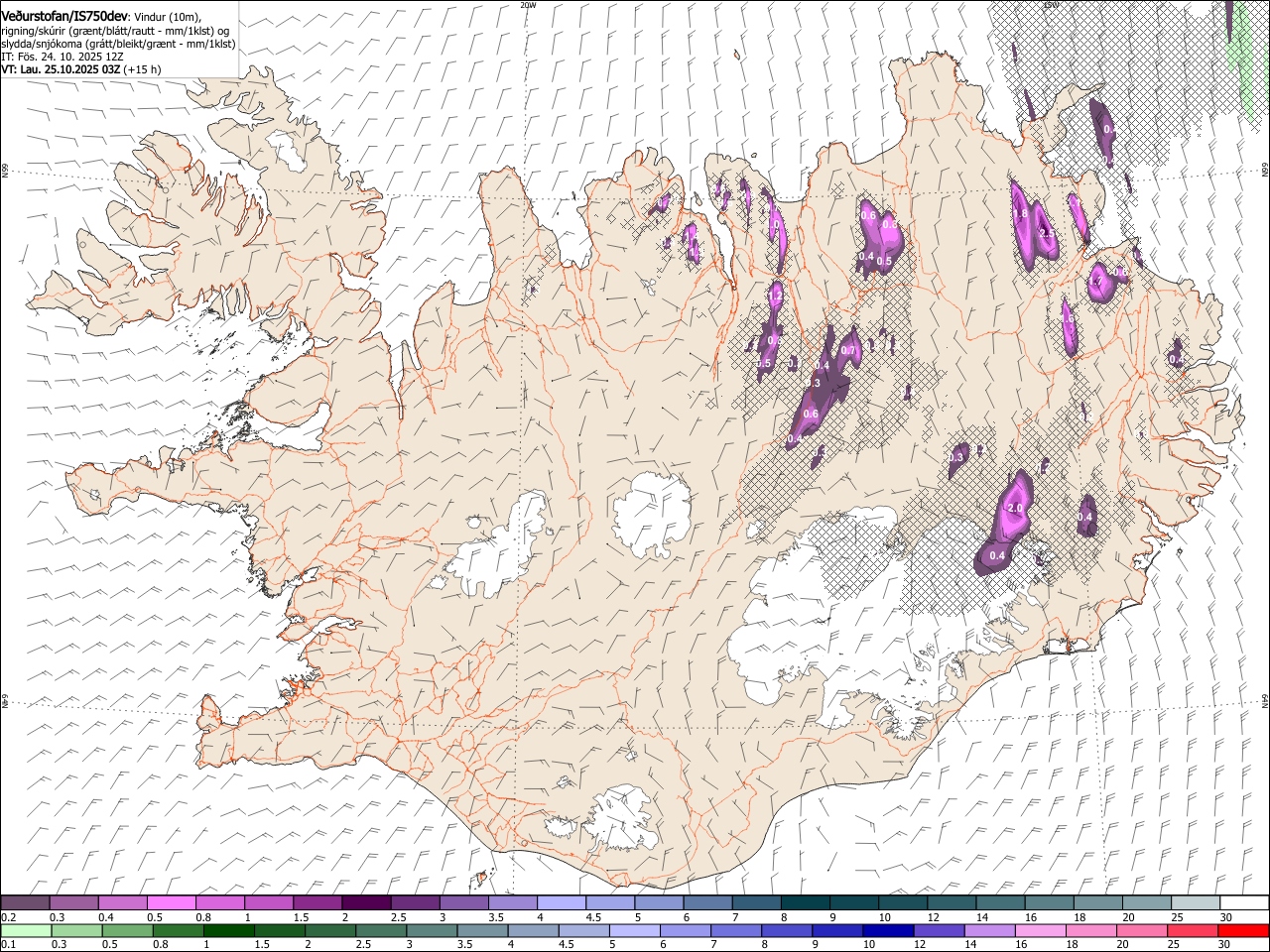
Task: Pick lower legend blue swatch between 8 and 9
Action: [787, 930]
